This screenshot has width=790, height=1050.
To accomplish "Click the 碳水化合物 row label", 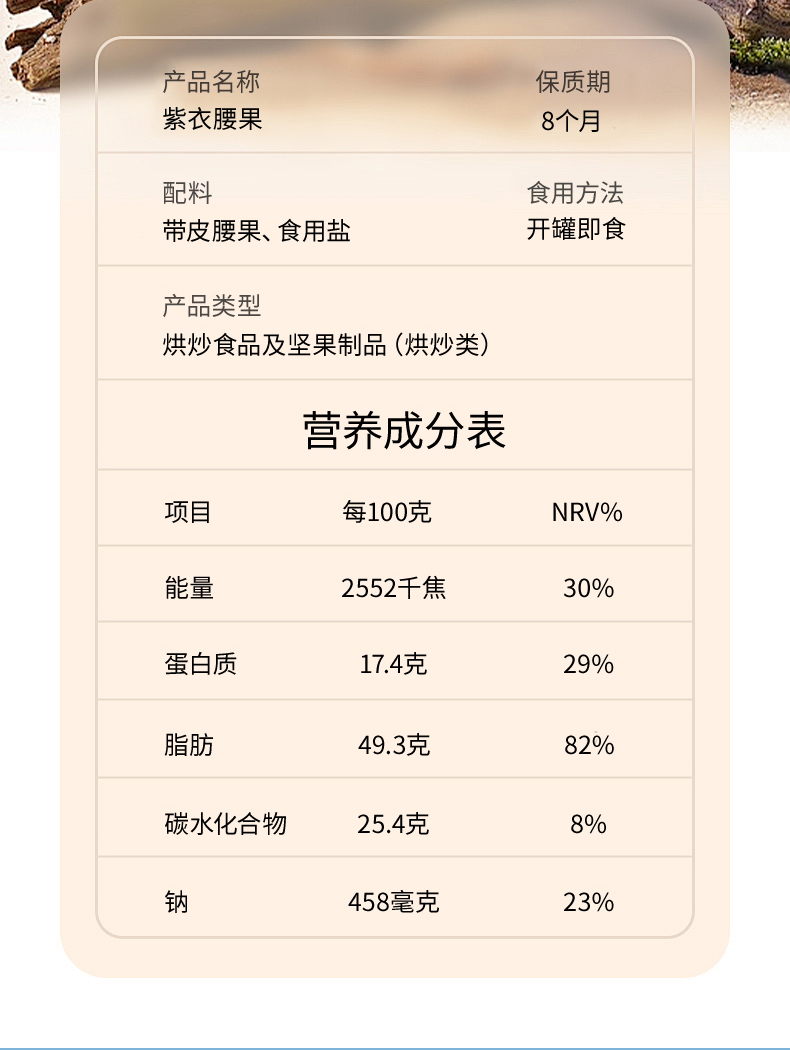I will click(x=225, y=824).
